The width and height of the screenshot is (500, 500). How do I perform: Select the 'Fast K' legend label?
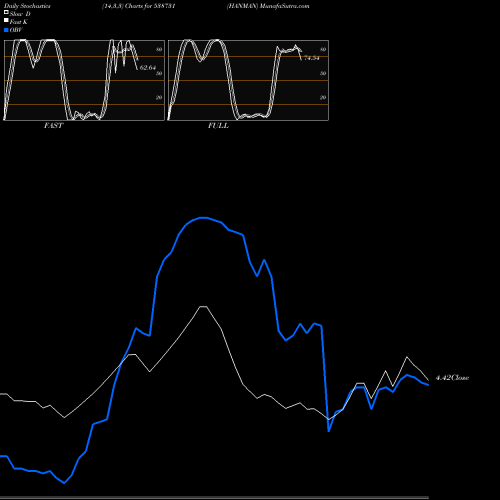click(19, 22)
